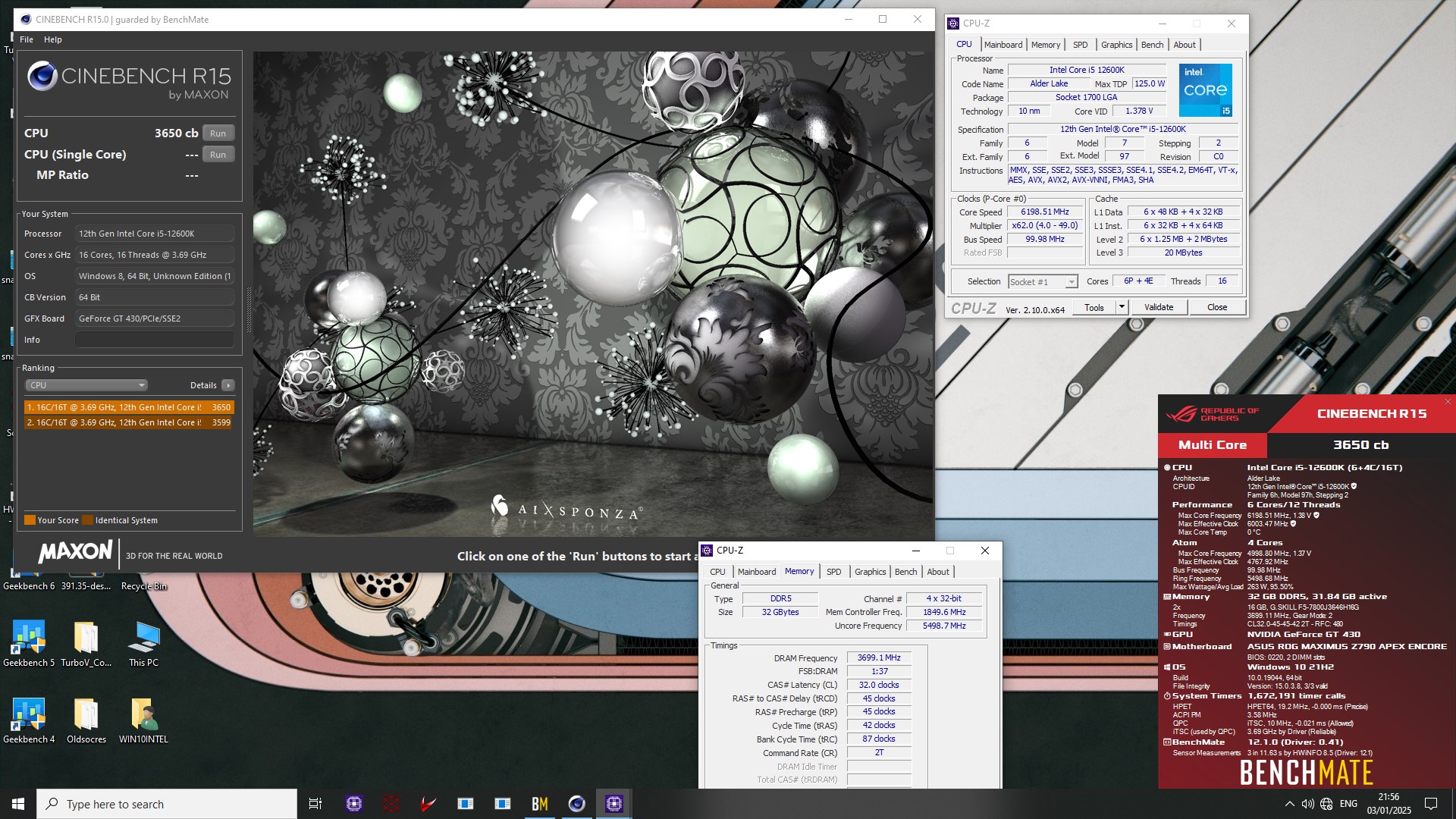This screenshot has width=1456, height=819.
Task: Click the red wing-shaped taskbar icon
Action: [x=428, y=804]
